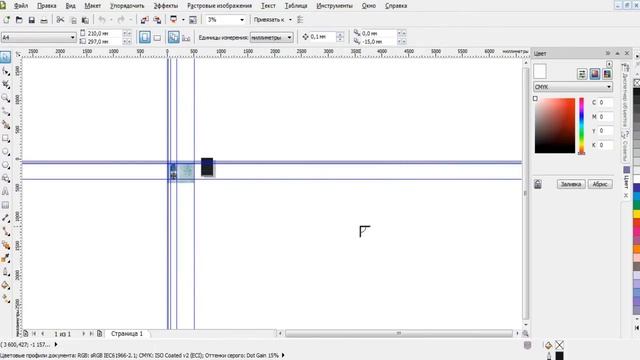Expand the application launcher dropdown arrow
This screenshot has height=360, width=640.
tap(183, 20)
